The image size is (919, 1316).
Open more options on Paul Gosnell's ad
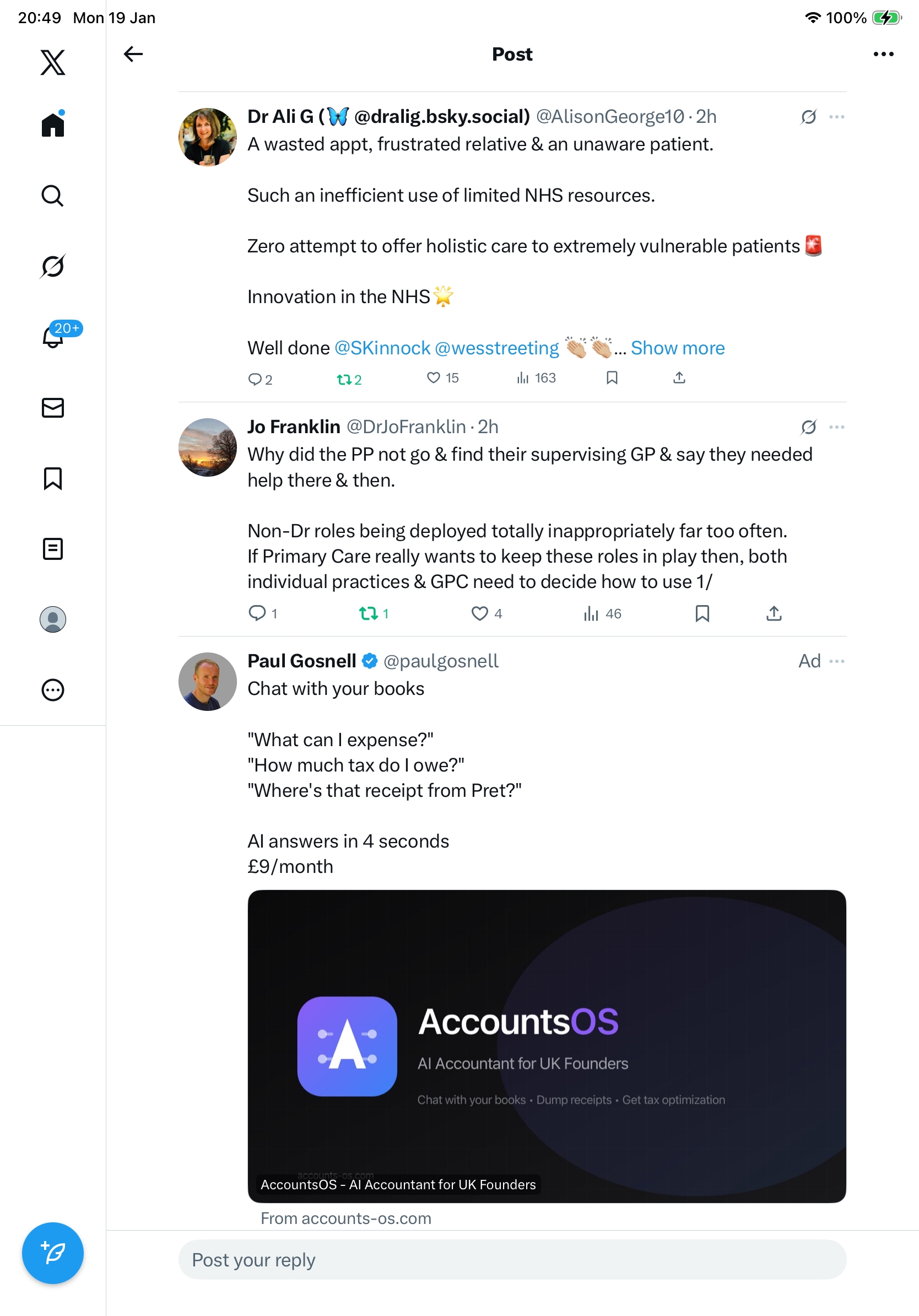pyautogui.click(x=836, y=661)
